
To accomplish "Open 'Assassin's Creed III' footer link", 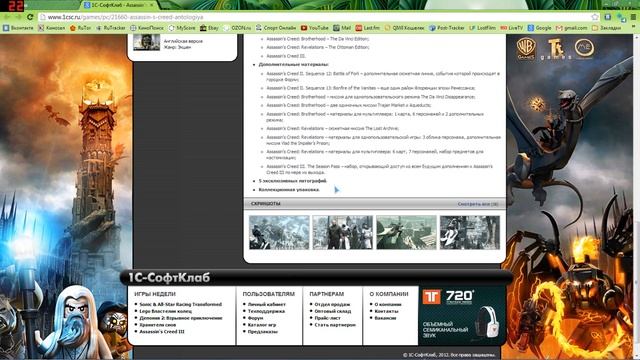I will click(x=162, y=332).
